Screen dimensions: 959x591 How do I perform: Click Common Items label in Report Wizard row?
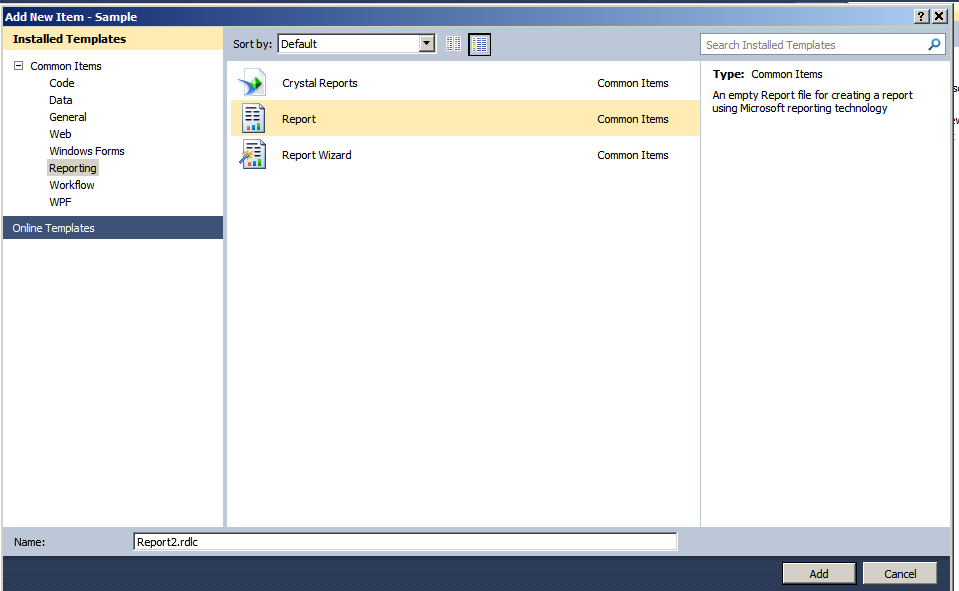click(632, 155)
